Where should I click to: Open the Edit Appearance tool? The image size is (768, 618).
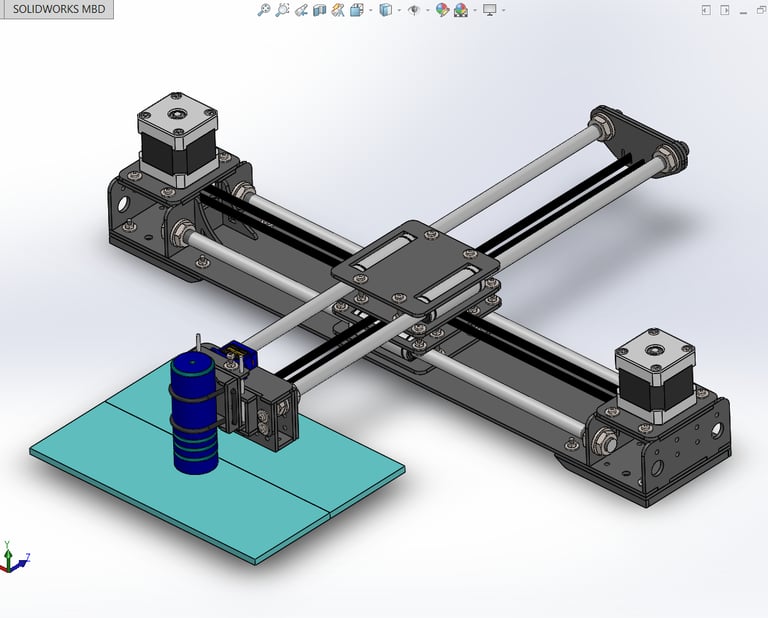[x=442, y=10]
